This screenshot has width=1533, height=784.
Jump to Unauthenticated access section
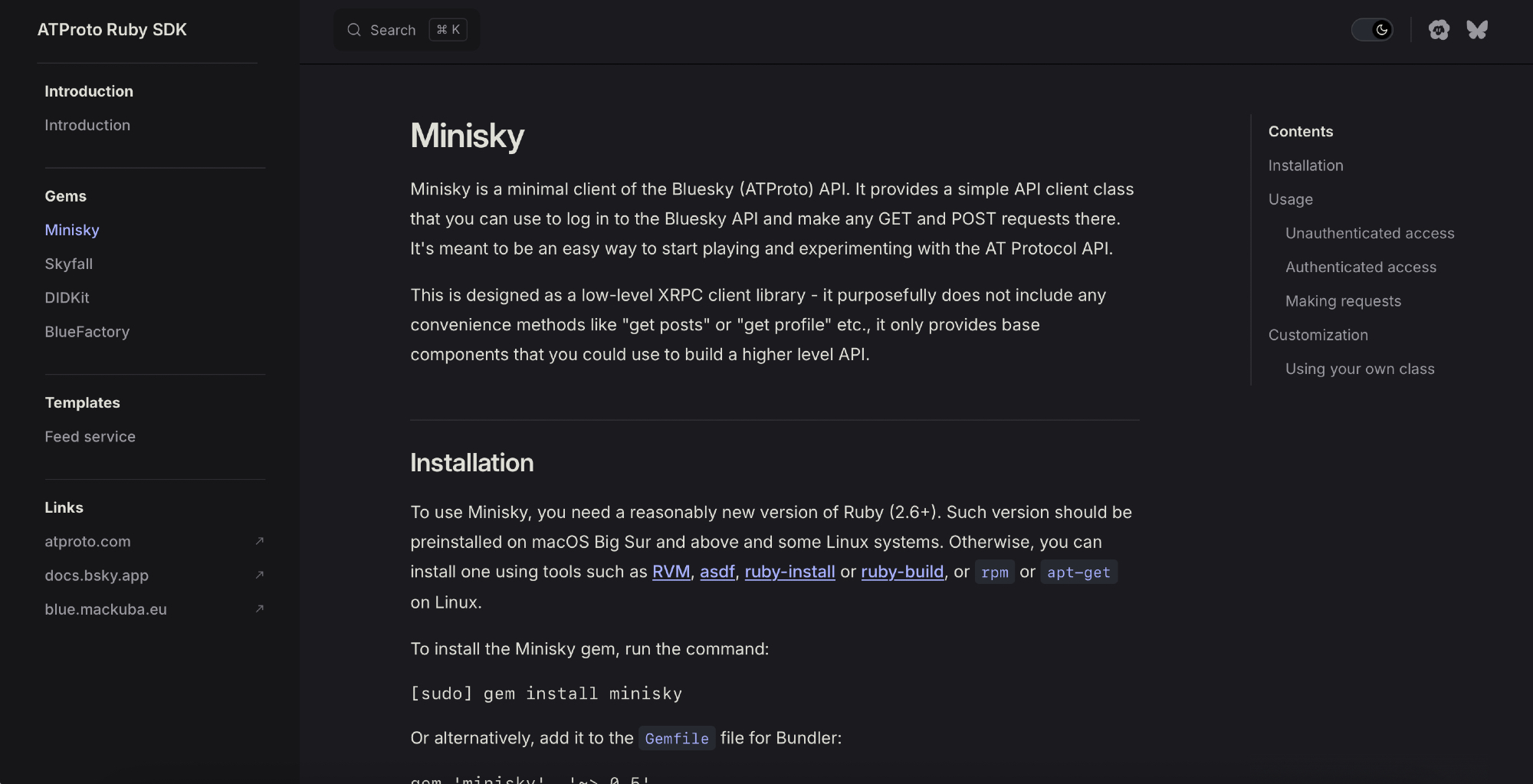point(1369,233)
